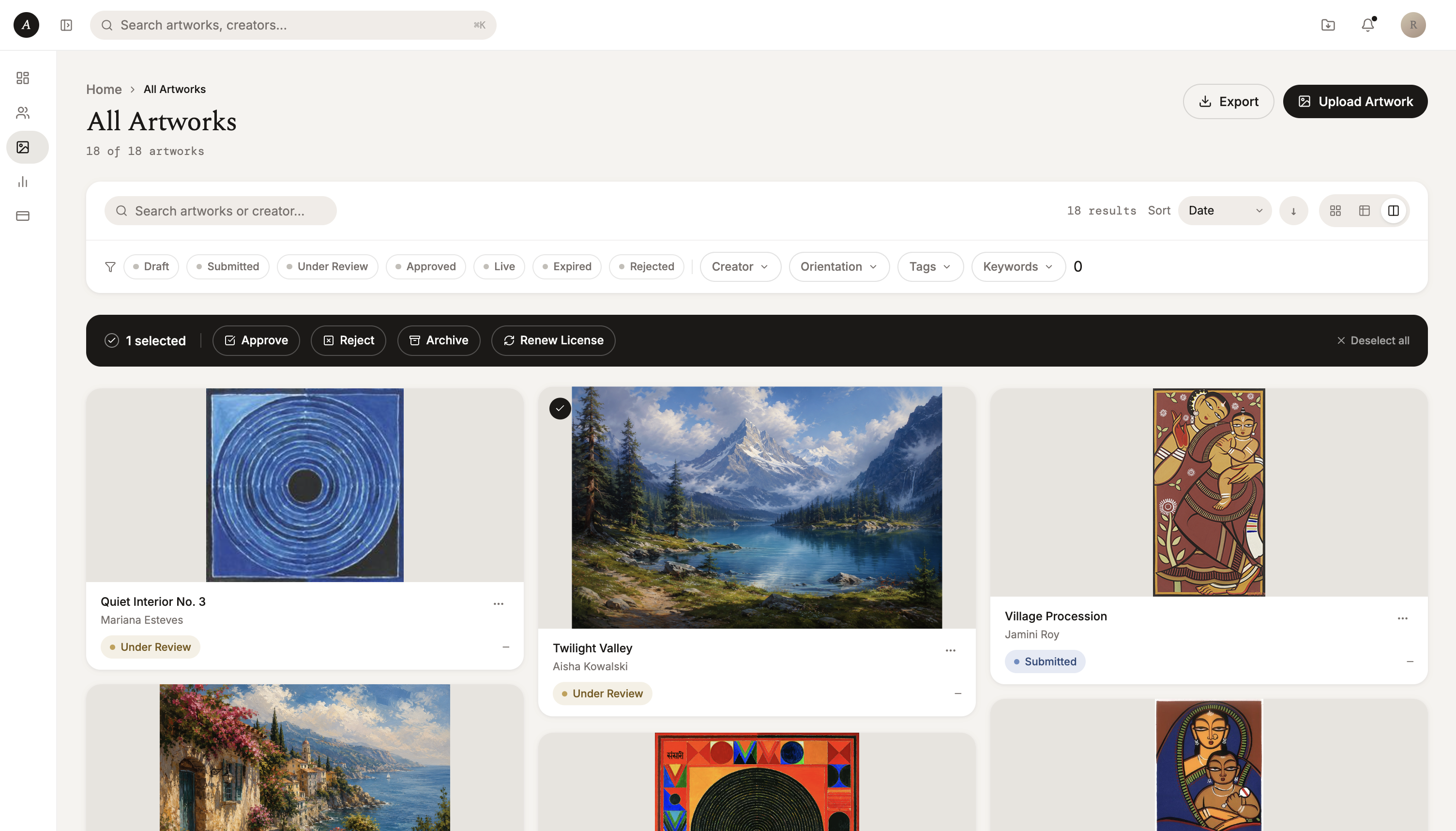The width and height of the screenshot is (1456, 831).
Task: Click creator name Aisha Kowalski
Action: pos(590,666)
